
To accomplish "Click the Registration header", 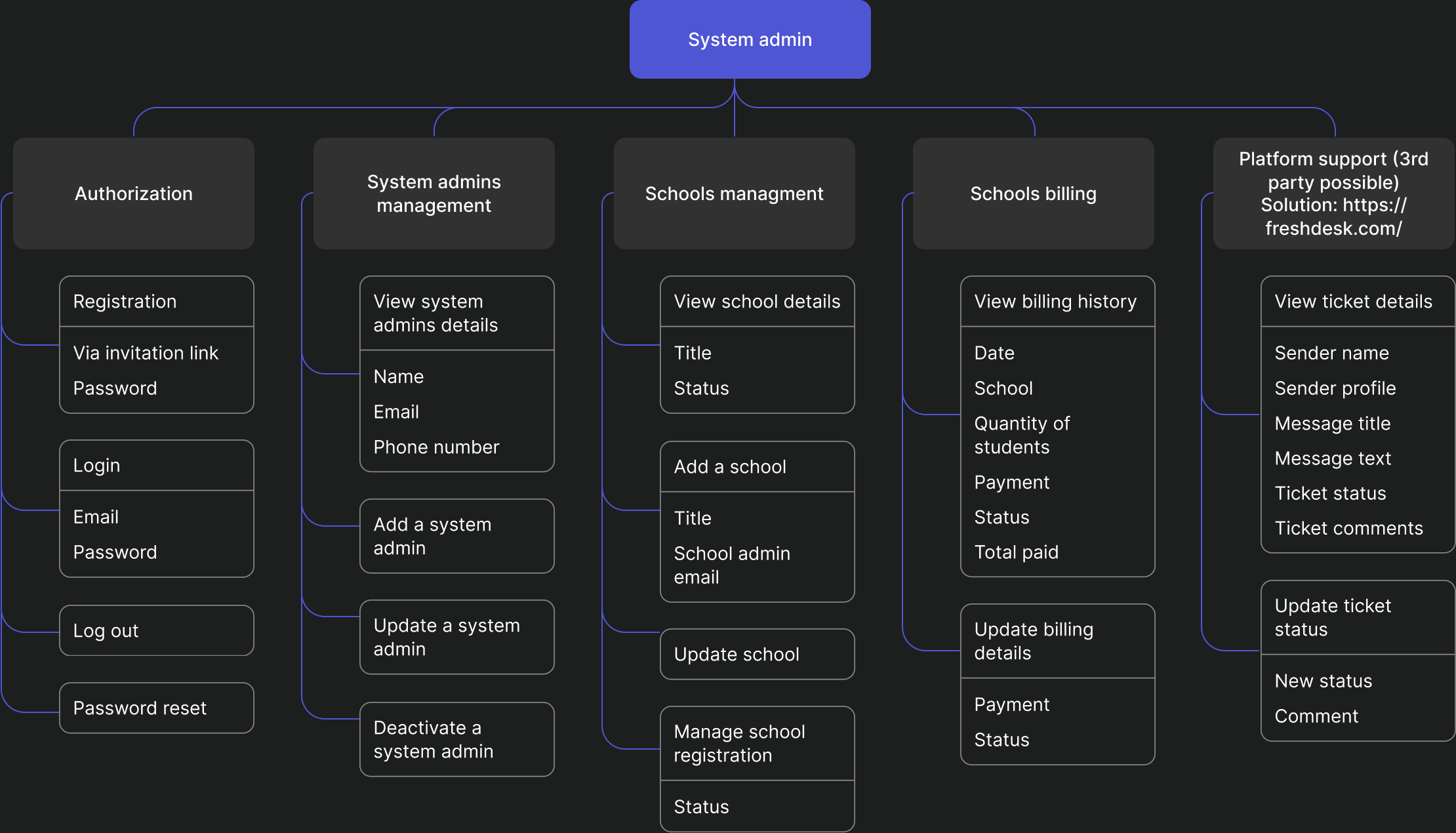I will (x=156, y=302).
